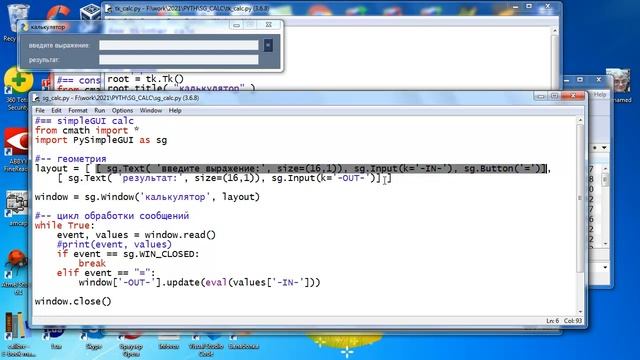The width and height of the screenshot is (640, 360).
Task: Click scroll-down arrow in background right window list
Action: [605, 244]
